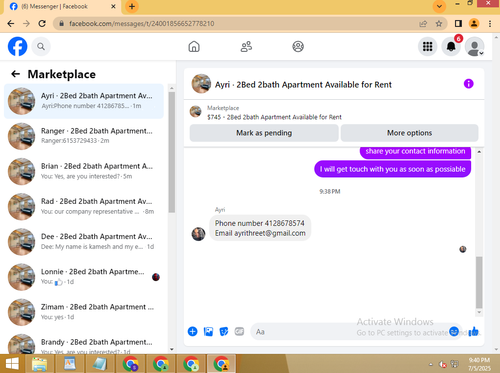500x373 pixels.
Task: Click the chat scroll-up arrow
Action: [x=479, y=152]
